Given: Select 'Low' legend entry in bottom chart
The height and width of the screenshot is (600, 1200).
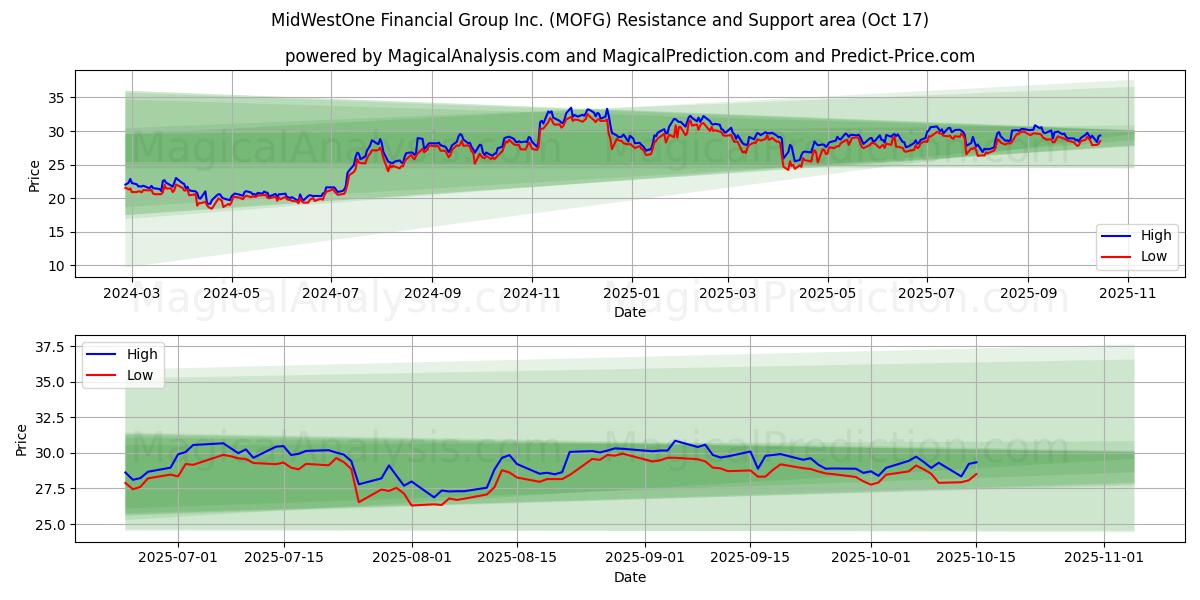Looking at the screenshot, I should (x=141, y=375).
